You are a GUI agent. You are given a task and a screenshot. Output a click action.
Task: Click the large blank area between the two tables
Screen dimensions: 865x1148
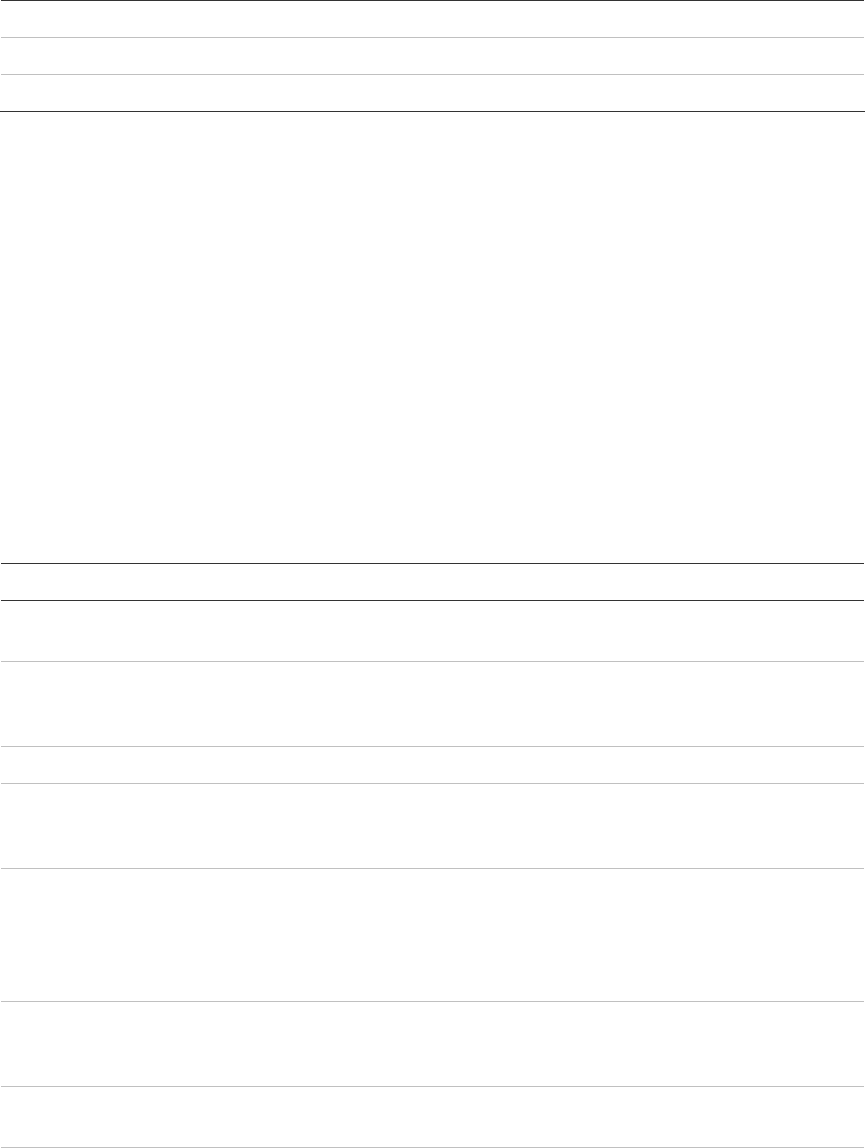pyautogui.click(x=432, y=336)
